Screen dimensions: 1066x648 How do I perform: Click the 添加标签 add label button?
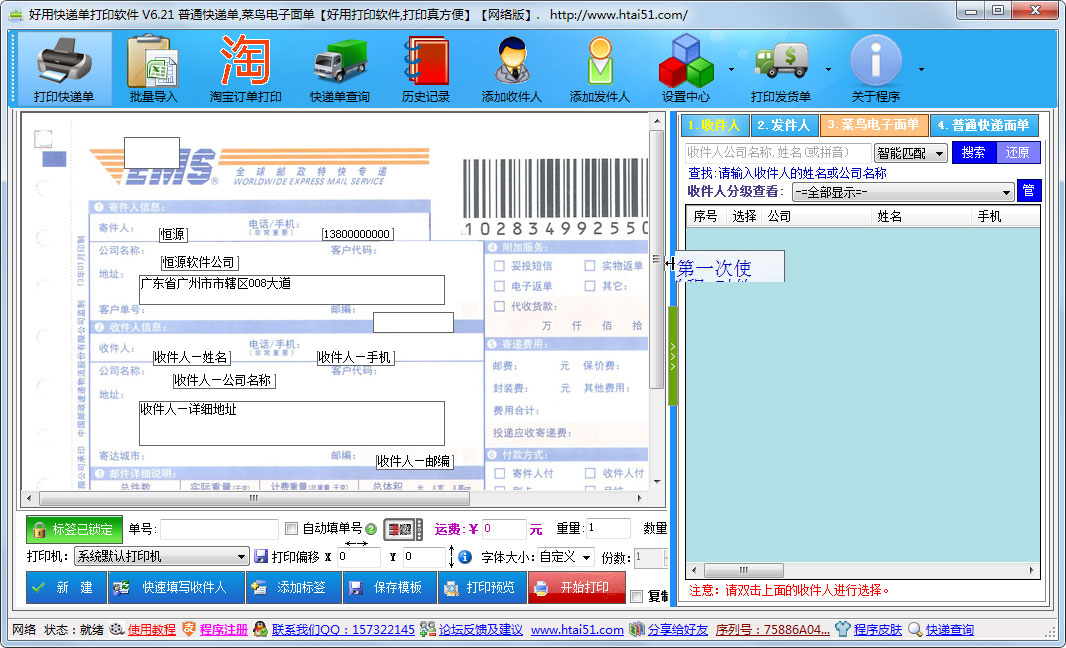tap(293, 587)
